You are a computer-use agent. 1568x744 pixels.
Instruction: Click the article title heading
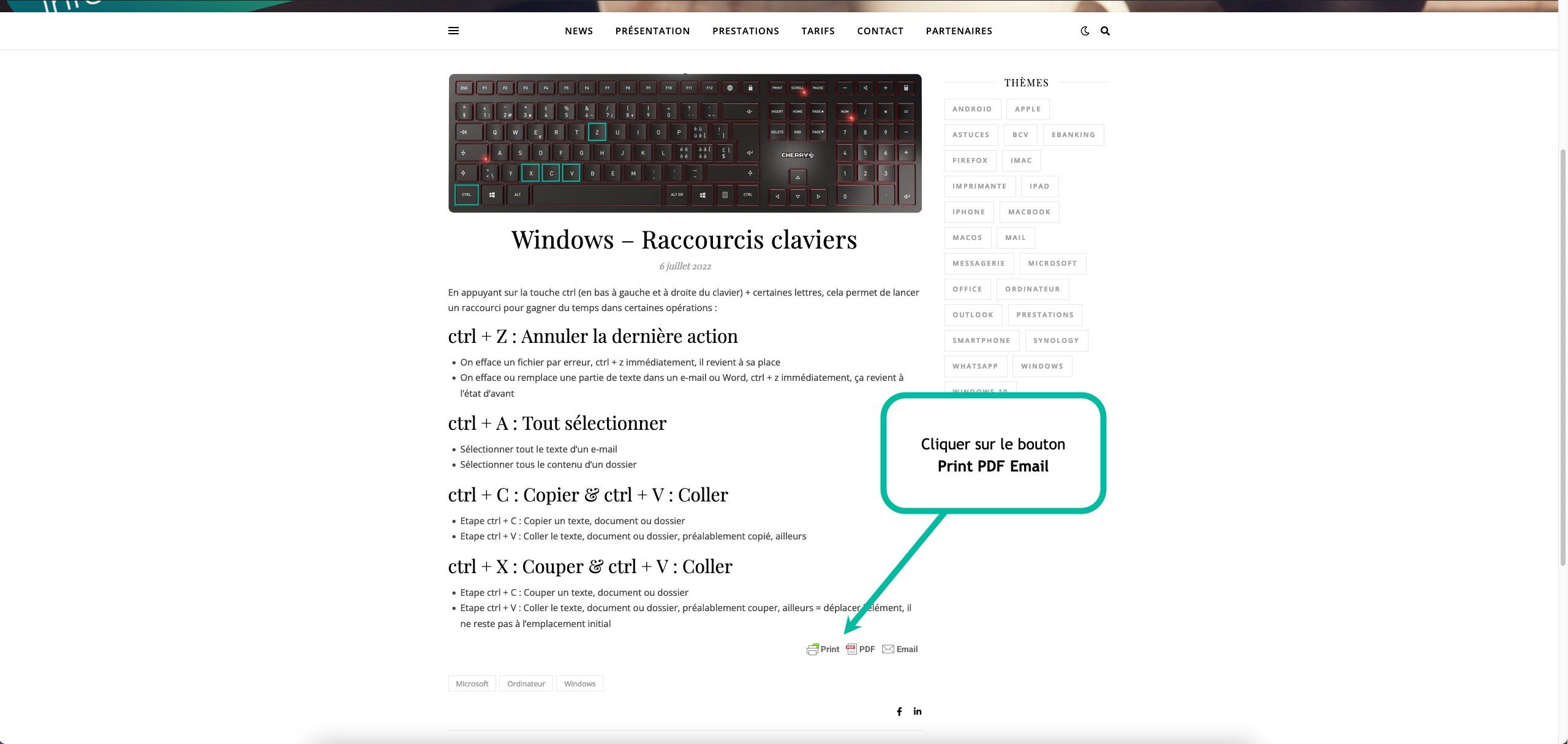[x=684, y=239]
